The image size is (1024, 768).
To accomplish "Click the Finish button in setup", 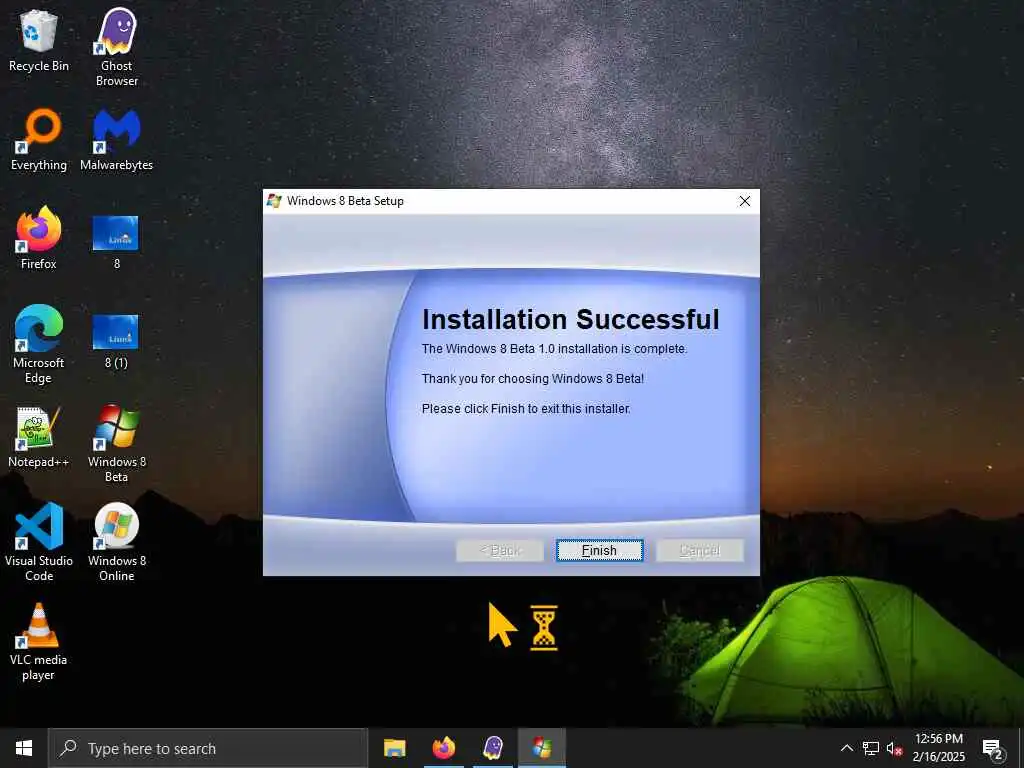I will click(x=600, y=551).
